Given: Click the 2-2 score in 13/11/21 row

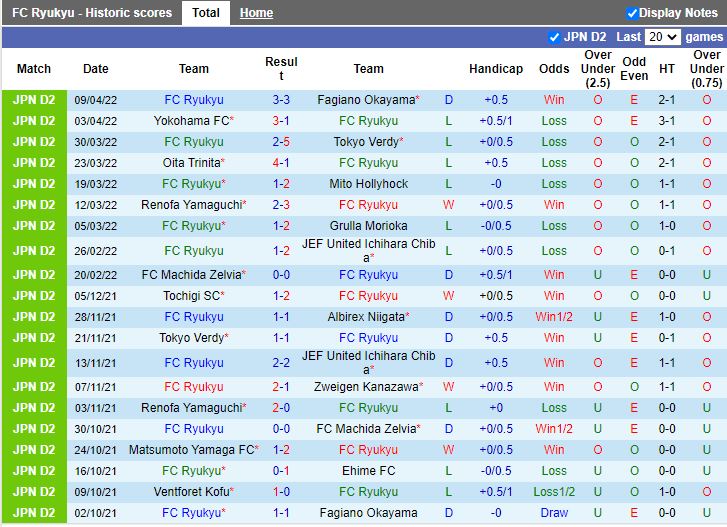Looking at the screenshot, I should [281, 362].
